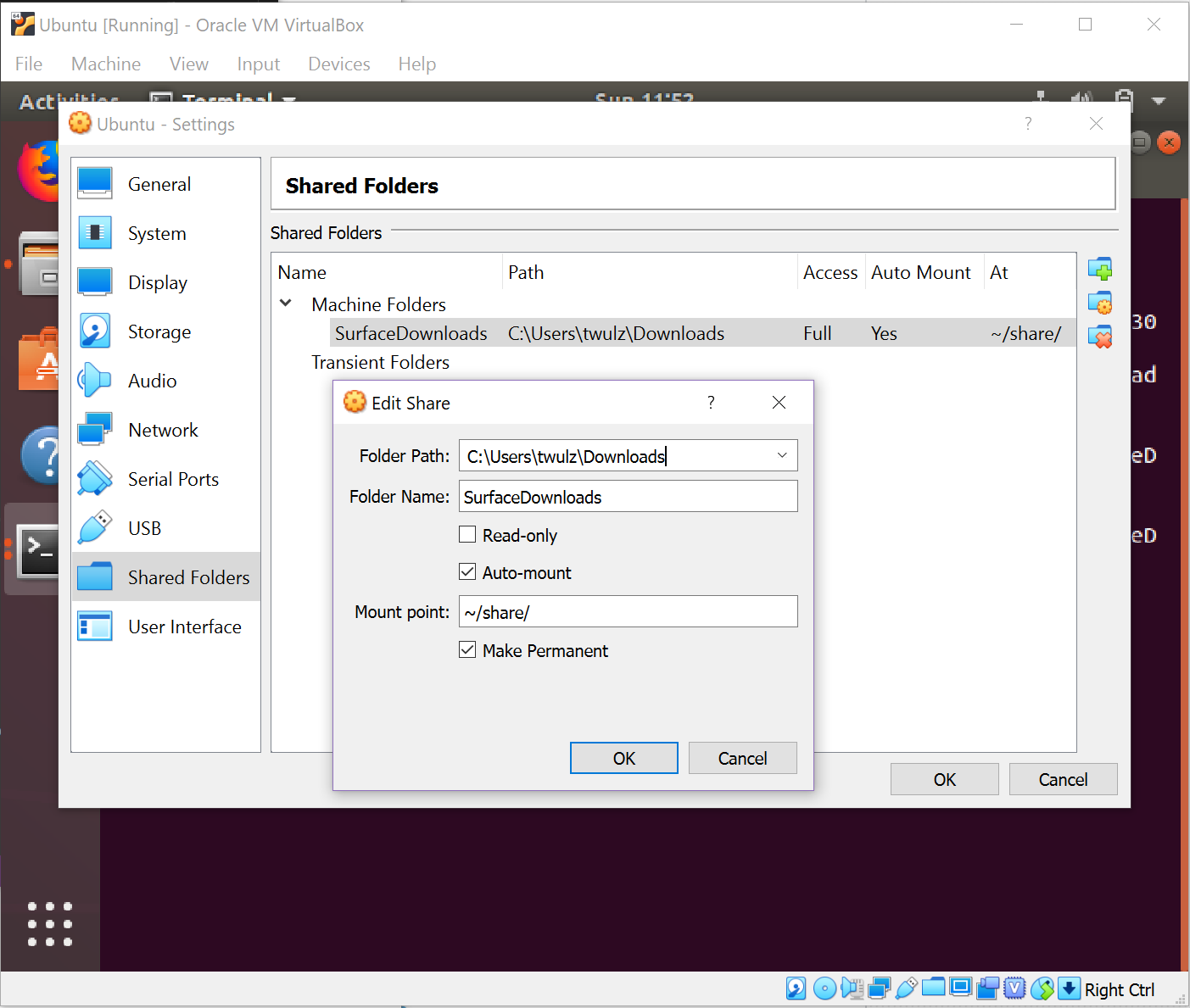
Task: Confirm Edit Share dialog with OK
Action: pyautogui.click(x=624, y=758)
